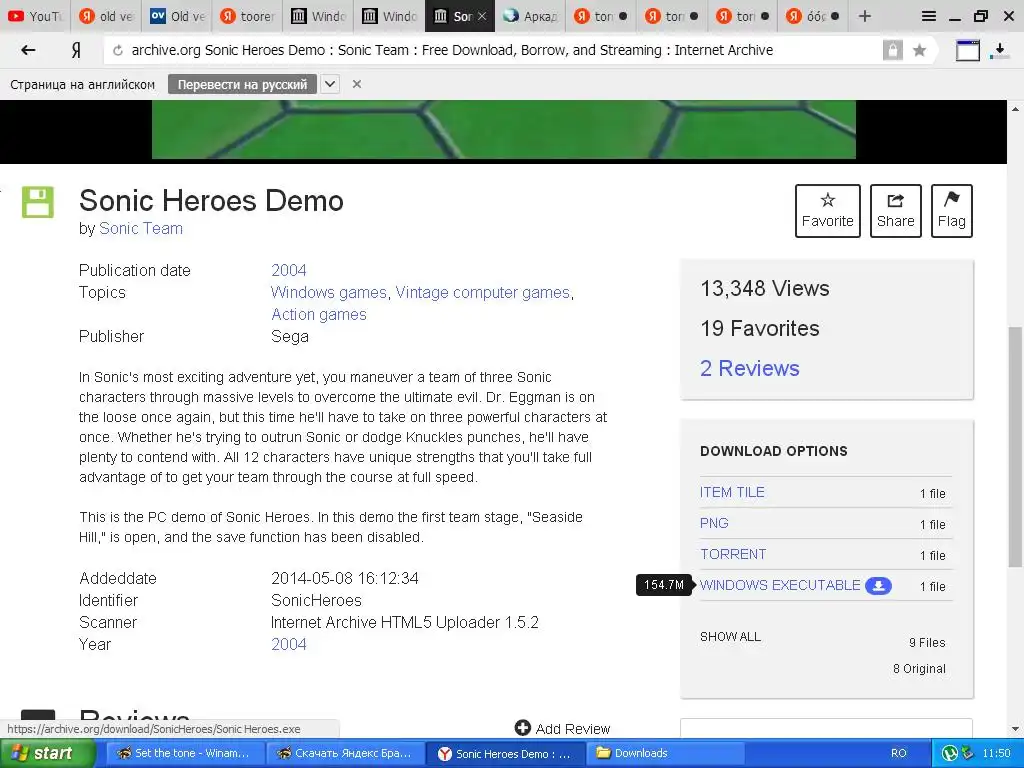Click the lock protection icon in address bar

pos(892,50)
